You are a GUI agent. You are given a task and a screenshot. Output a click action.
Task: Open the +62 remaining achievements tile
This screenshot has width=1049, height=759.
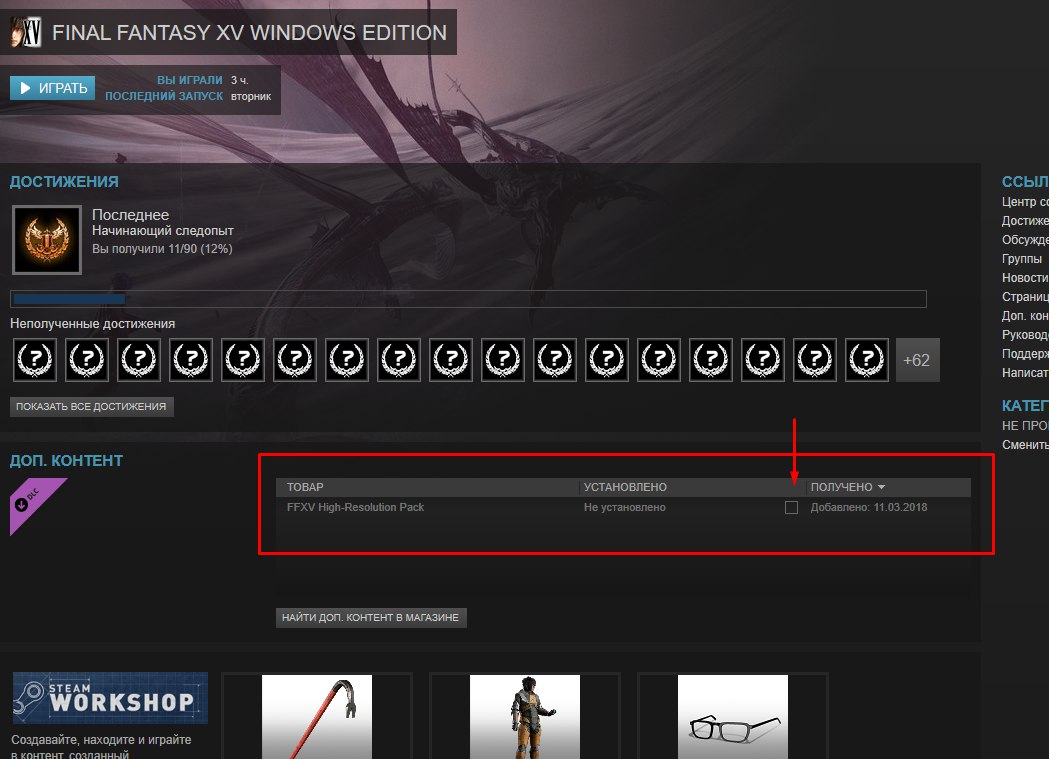(917, 360)
